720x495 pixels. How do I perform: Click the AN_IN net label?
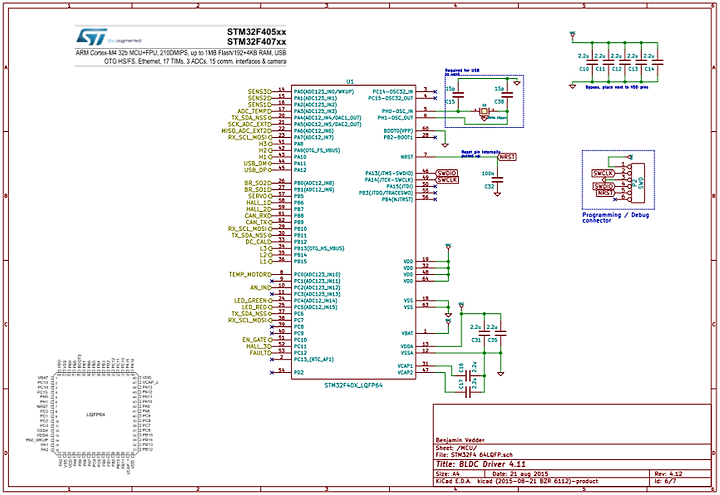pyautogui.click(x=260, y=287)
